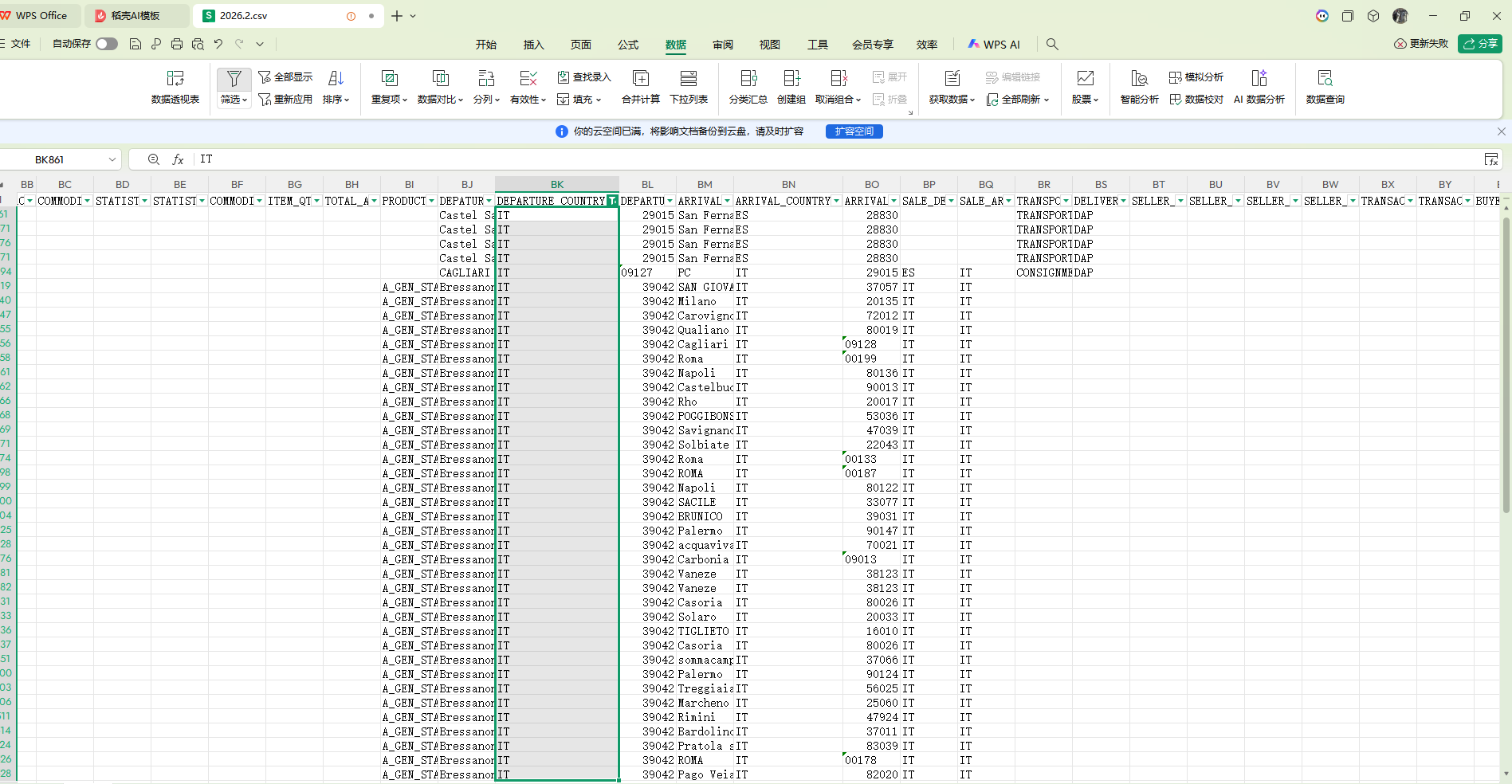
Task: Click the 扩容空间 expand storage button
Action: [x=854, y=131]
